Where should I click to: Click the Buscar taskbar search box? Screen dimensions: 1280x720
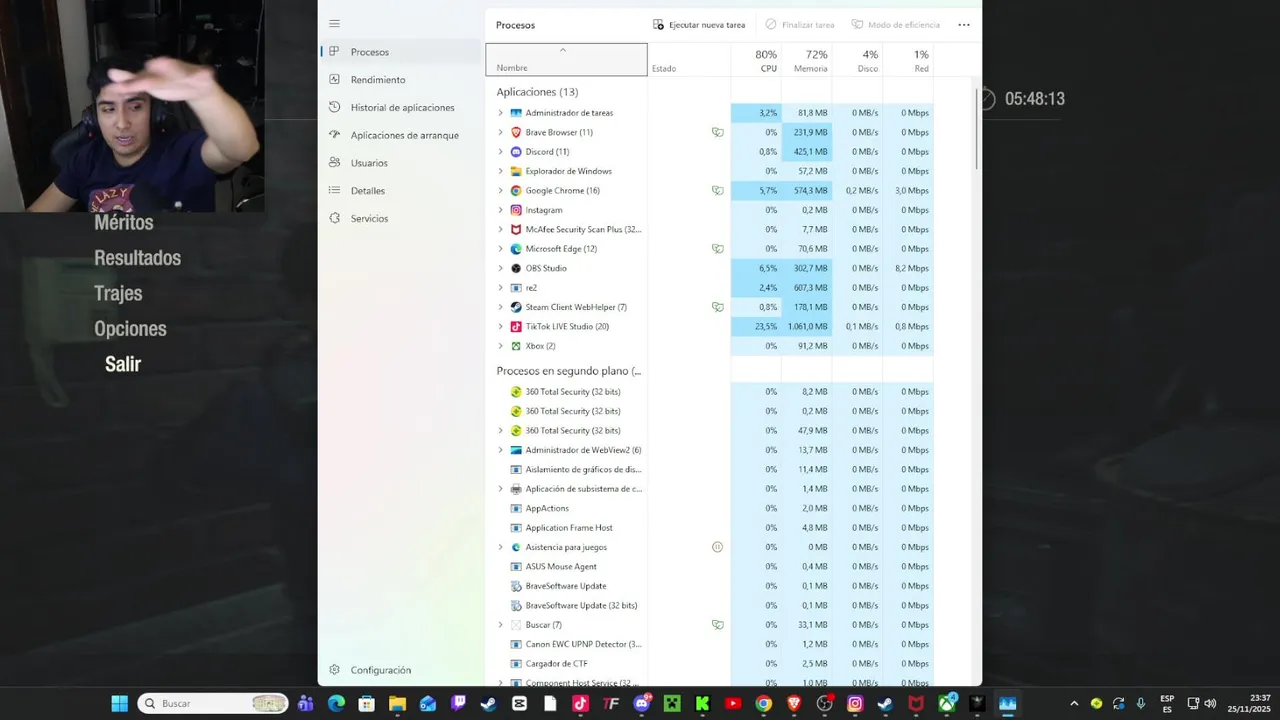coord(213,703)
